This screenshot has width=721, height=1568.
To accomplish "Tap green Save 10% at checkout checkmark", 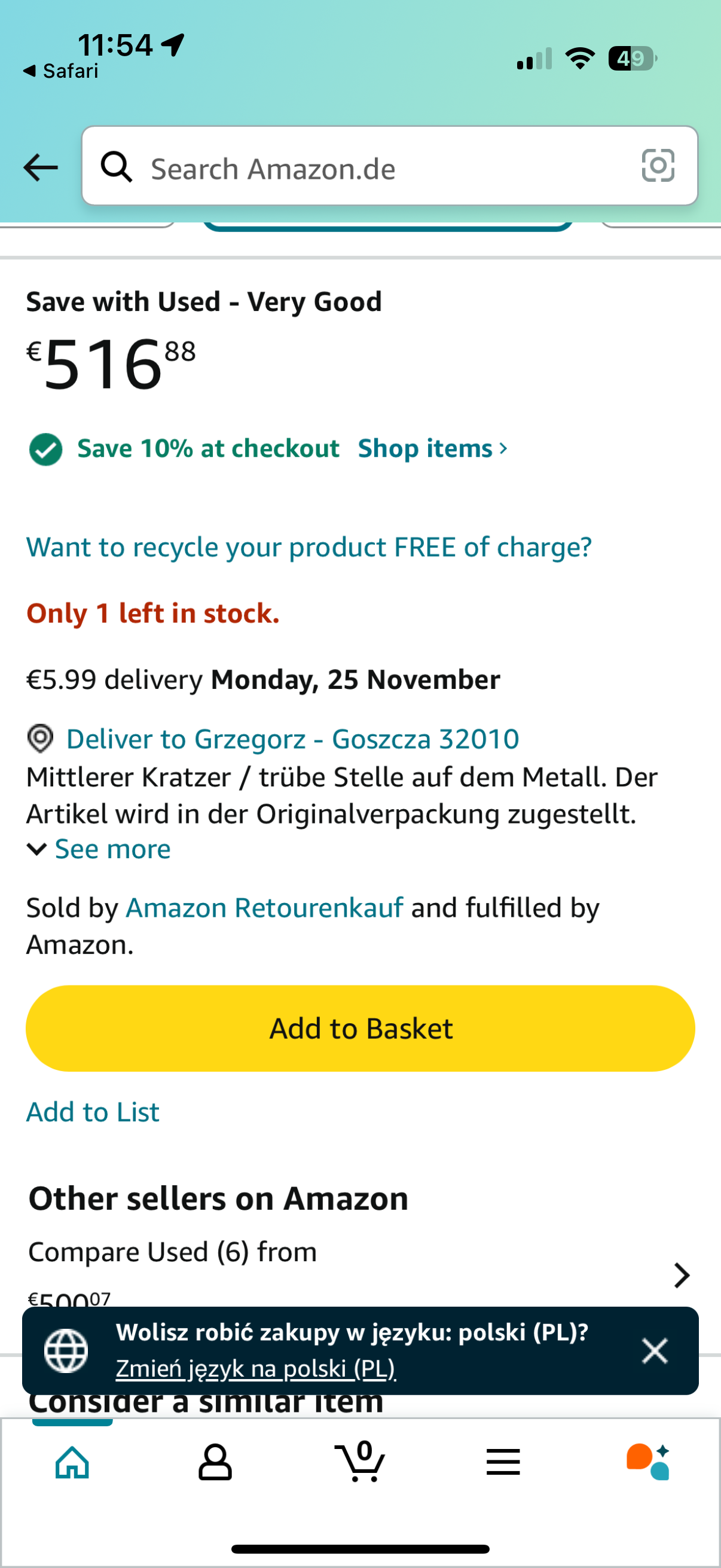I will pos(45,450).
